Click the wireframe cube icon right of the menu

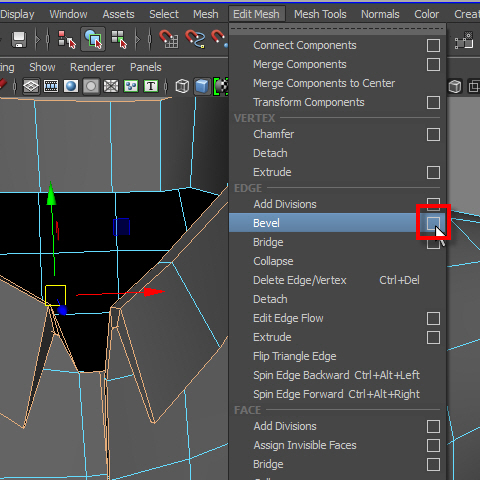[455, 86]
